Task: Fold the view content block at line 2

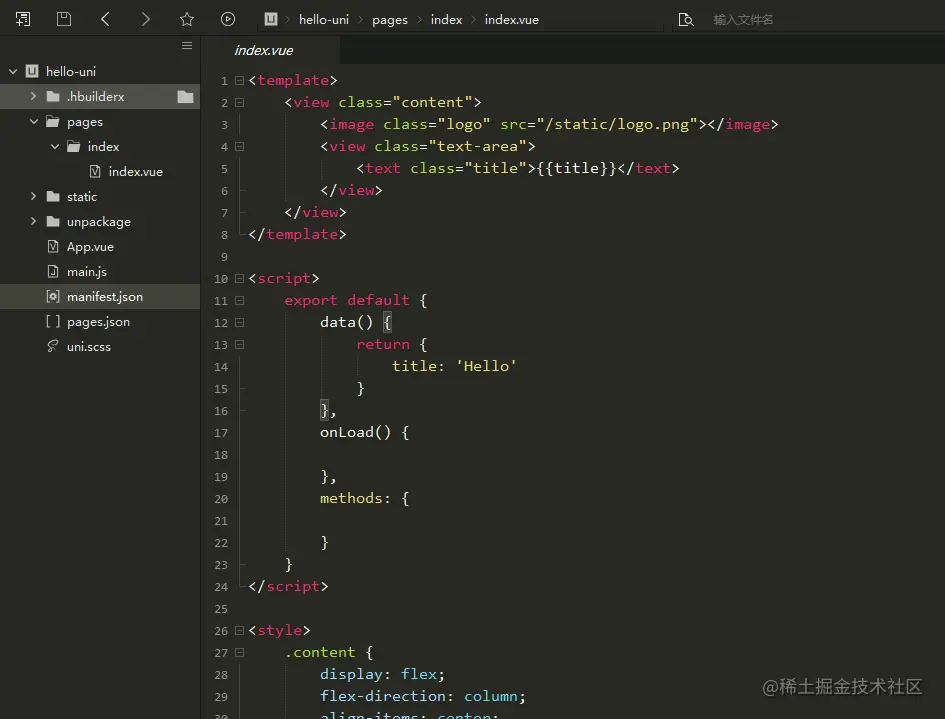Action: coord(239,102)
